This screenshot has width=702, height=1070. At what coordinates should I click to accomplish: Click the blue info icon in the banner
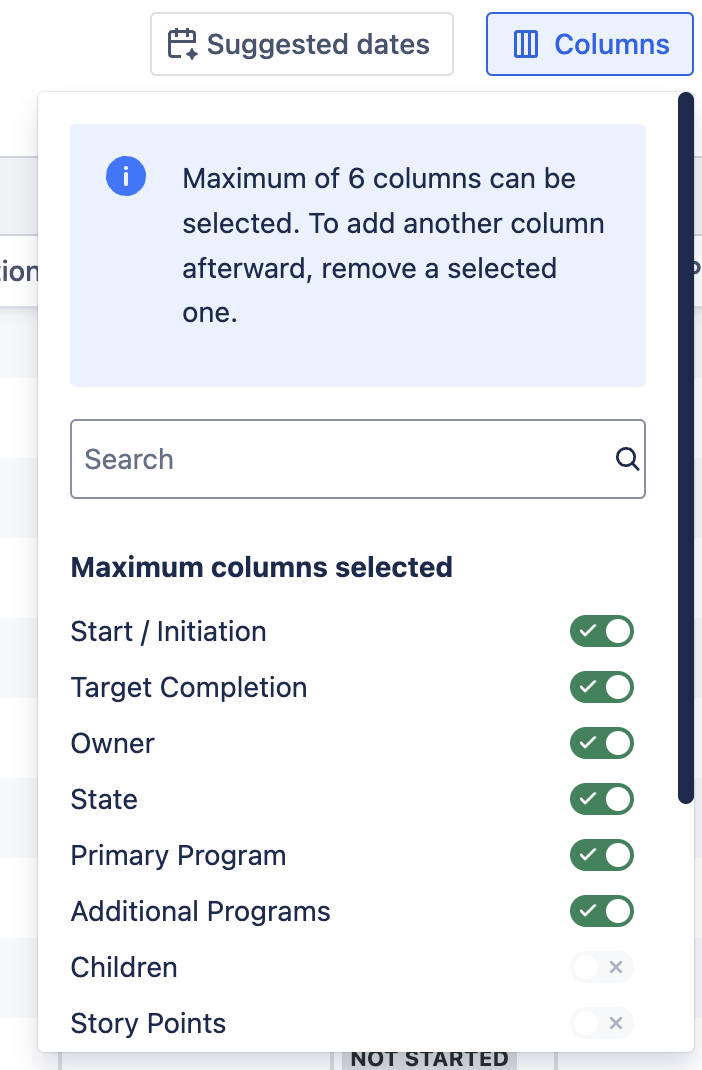[x=126, y=177]
